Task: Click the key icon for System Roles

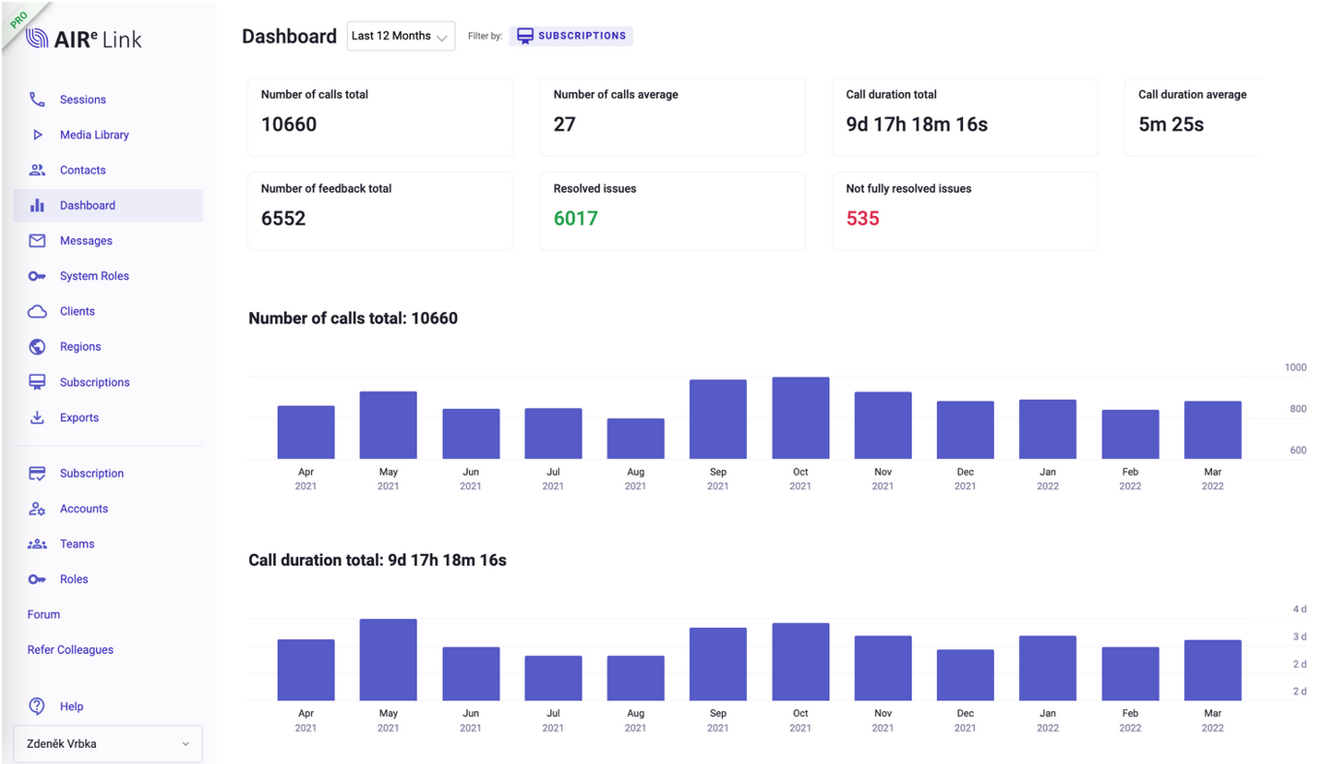Action: (x=37, y=276)
